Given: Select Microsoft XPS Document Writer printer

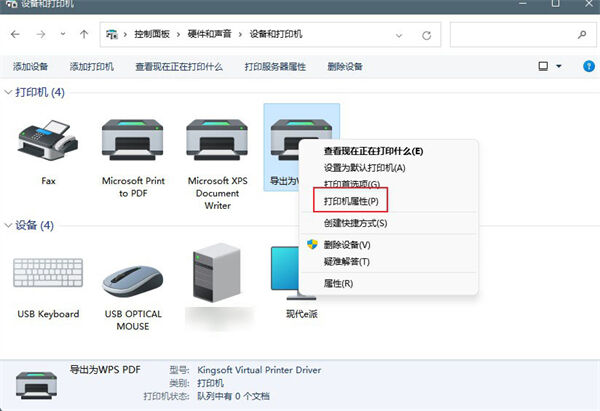Looking at the screenshot, I should (217, 140).
